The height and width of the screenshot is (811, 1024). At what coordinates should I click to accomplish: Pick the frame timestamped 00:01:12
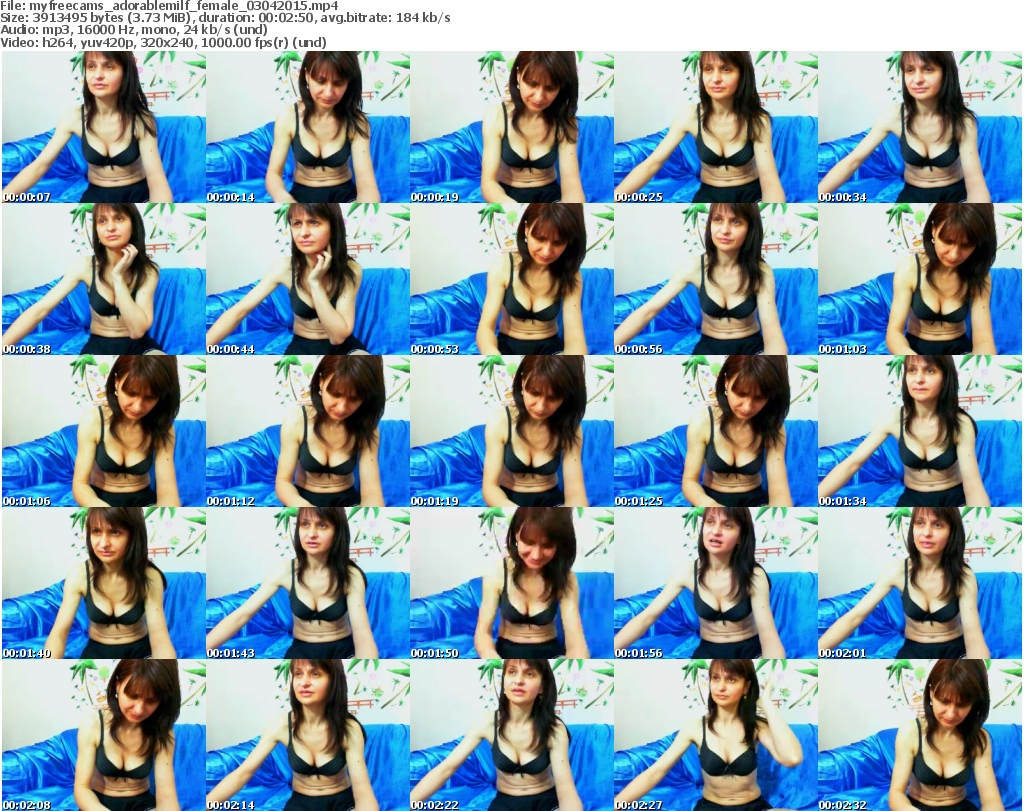pyautogui.click(x=308, y=431)
